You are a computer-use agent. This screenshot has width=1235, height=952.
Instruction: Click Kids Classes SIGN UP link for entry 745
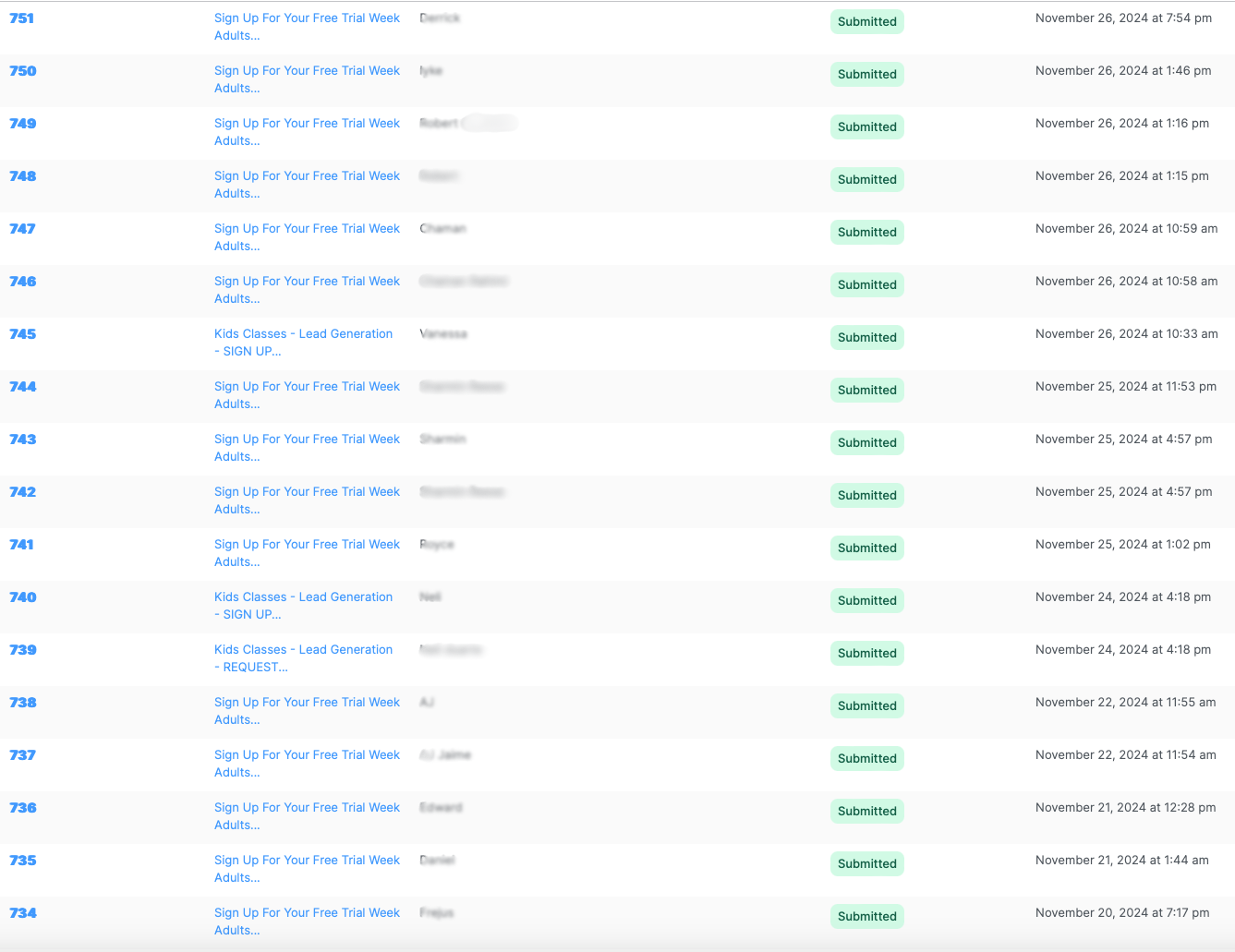[x=303, y=334]
